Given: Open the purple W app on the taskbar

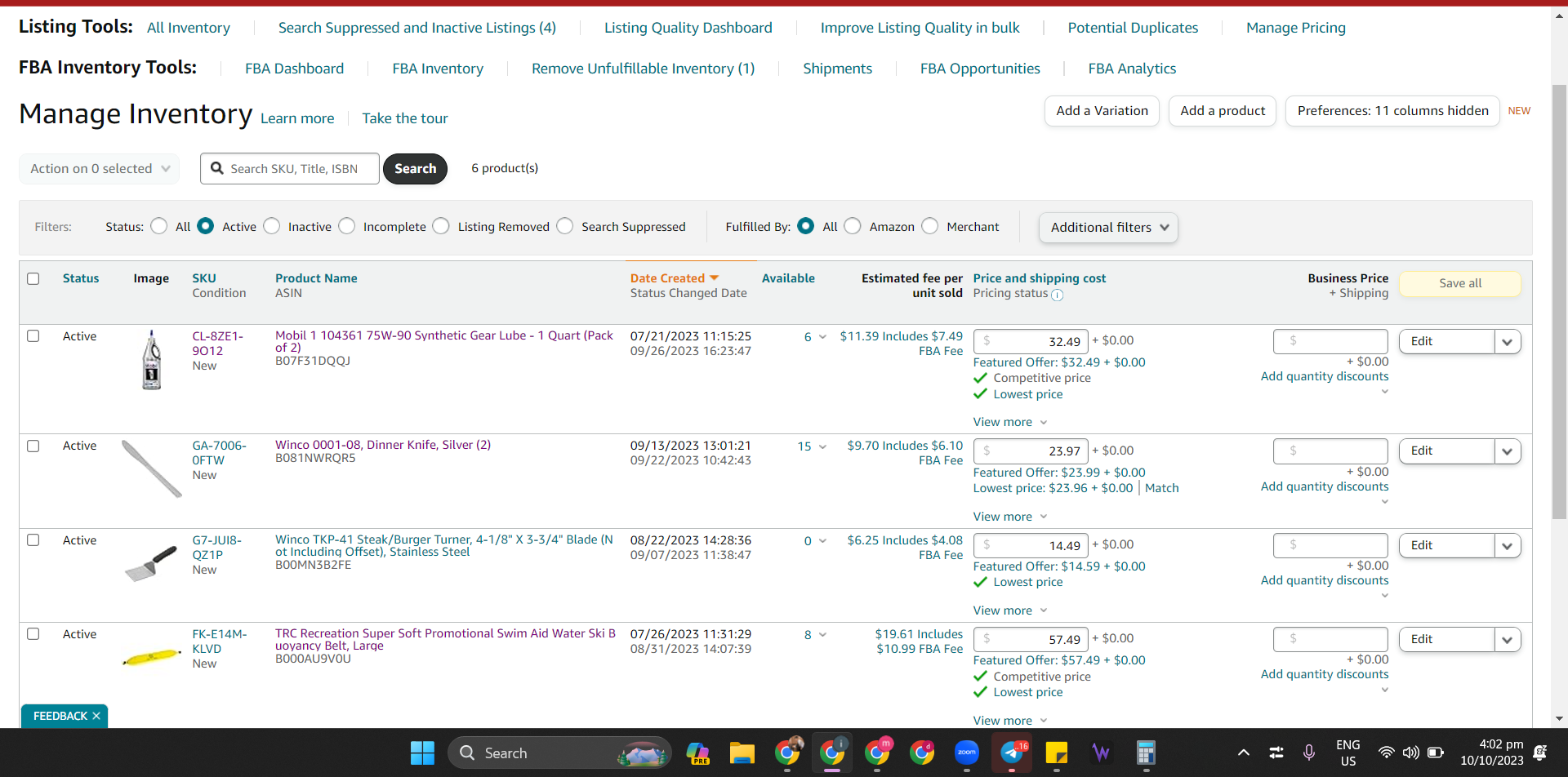Looking at the screenshot, I should (1101, 753).
